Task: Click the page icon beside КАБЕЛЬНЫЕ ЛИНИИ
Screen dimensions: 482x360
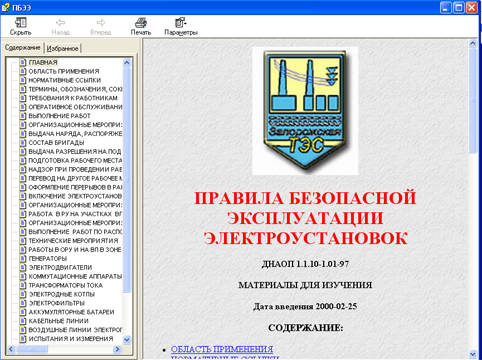Action: click(22, 321)
